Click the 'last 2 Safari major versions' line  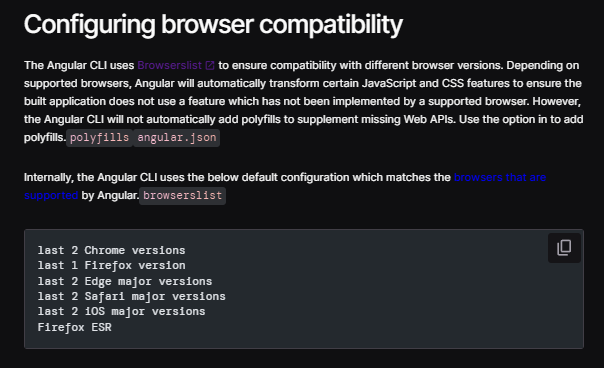coord(131,296)
